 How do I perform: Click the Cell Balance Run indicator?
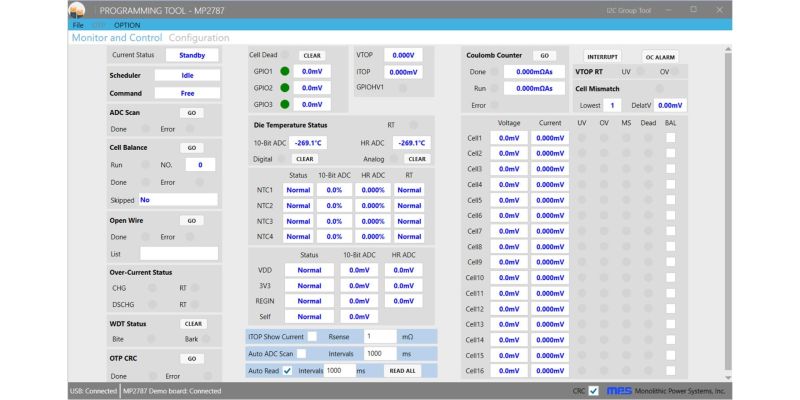pyautogui.click(x=145, y=165)
